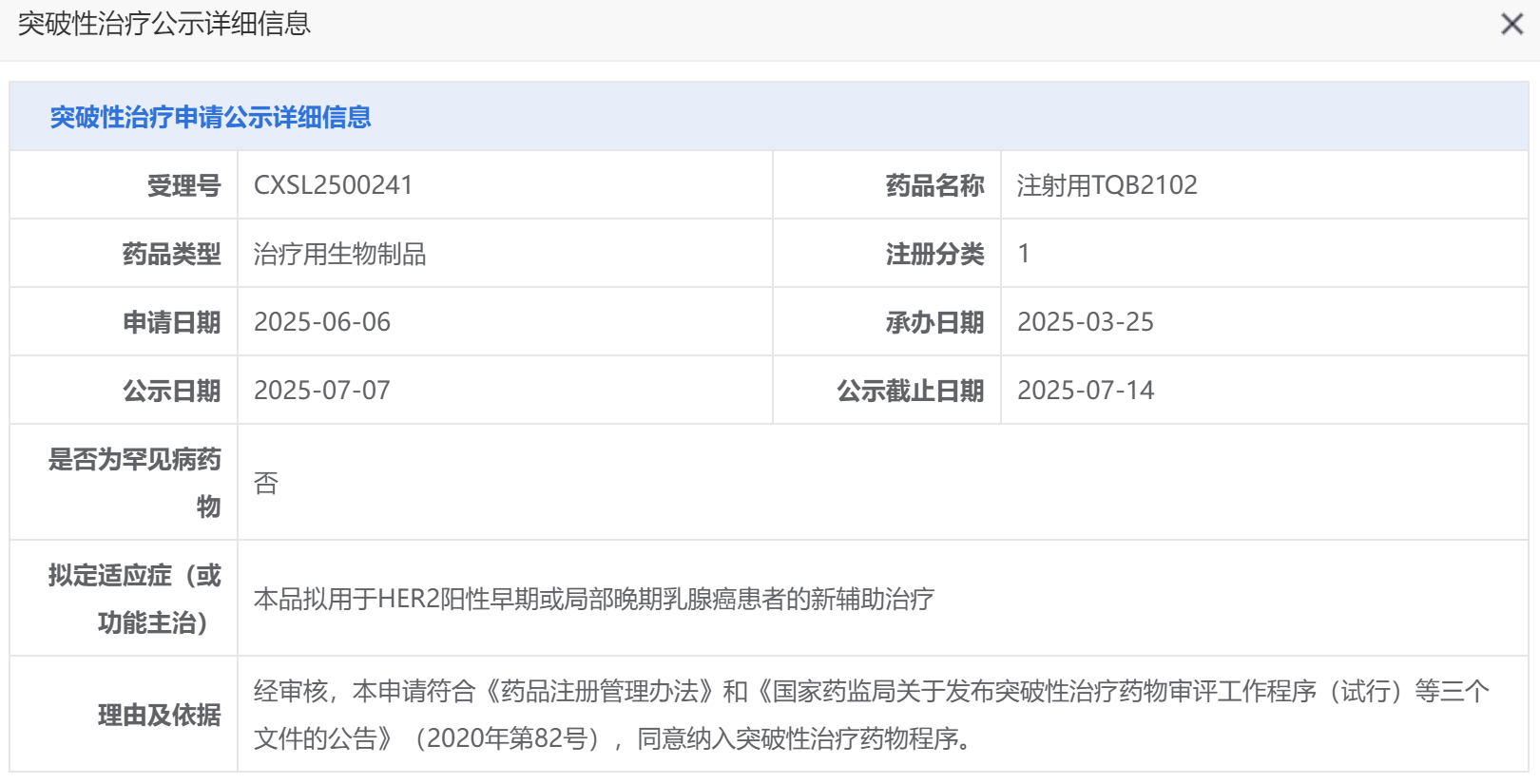Click the 受理号 field label
This screenshot has height=784, width=1540.
[x=183, y=185]
